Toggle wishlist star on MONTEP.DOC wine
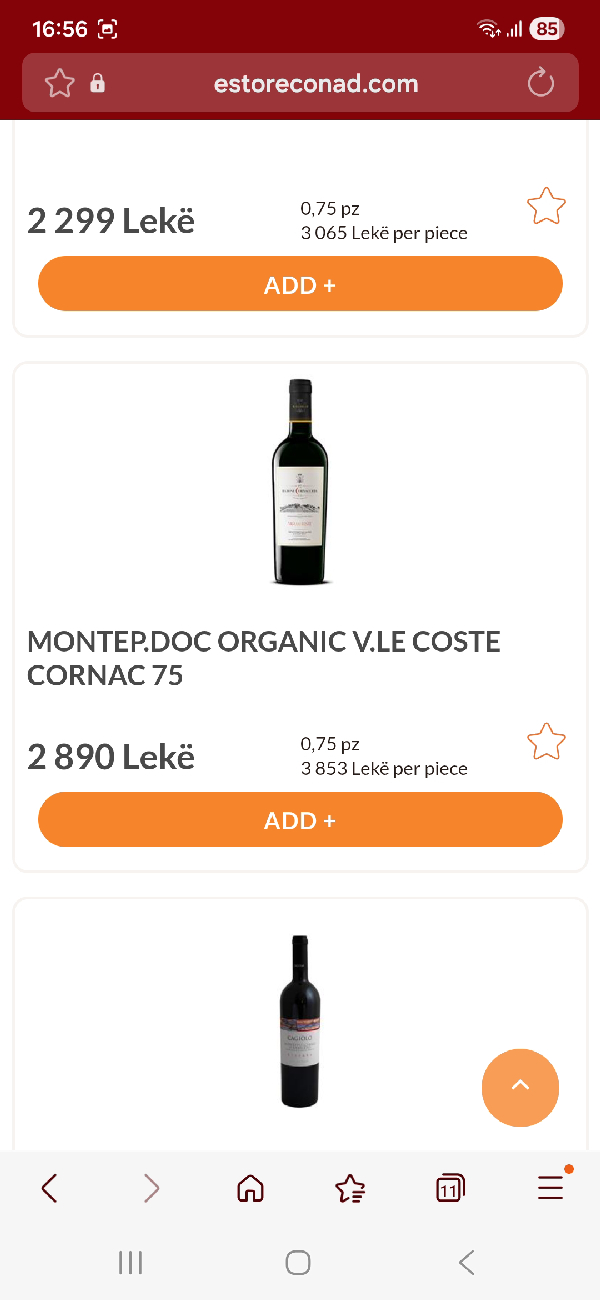 (x=546, y=741)
